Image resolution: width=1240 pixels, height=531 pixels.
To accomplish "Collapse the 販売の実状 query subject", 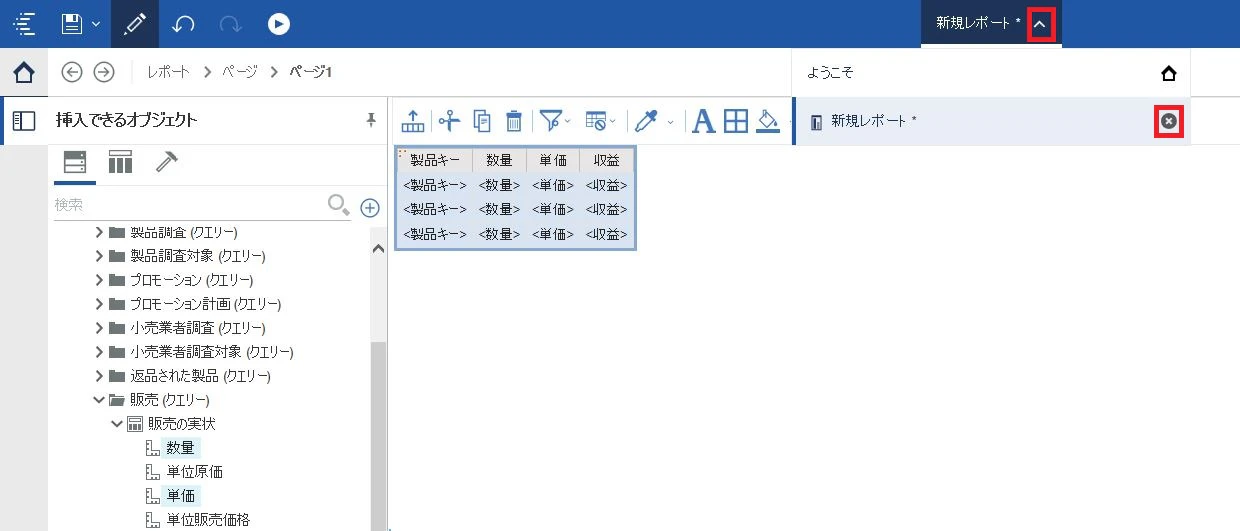I will point(117,424).
